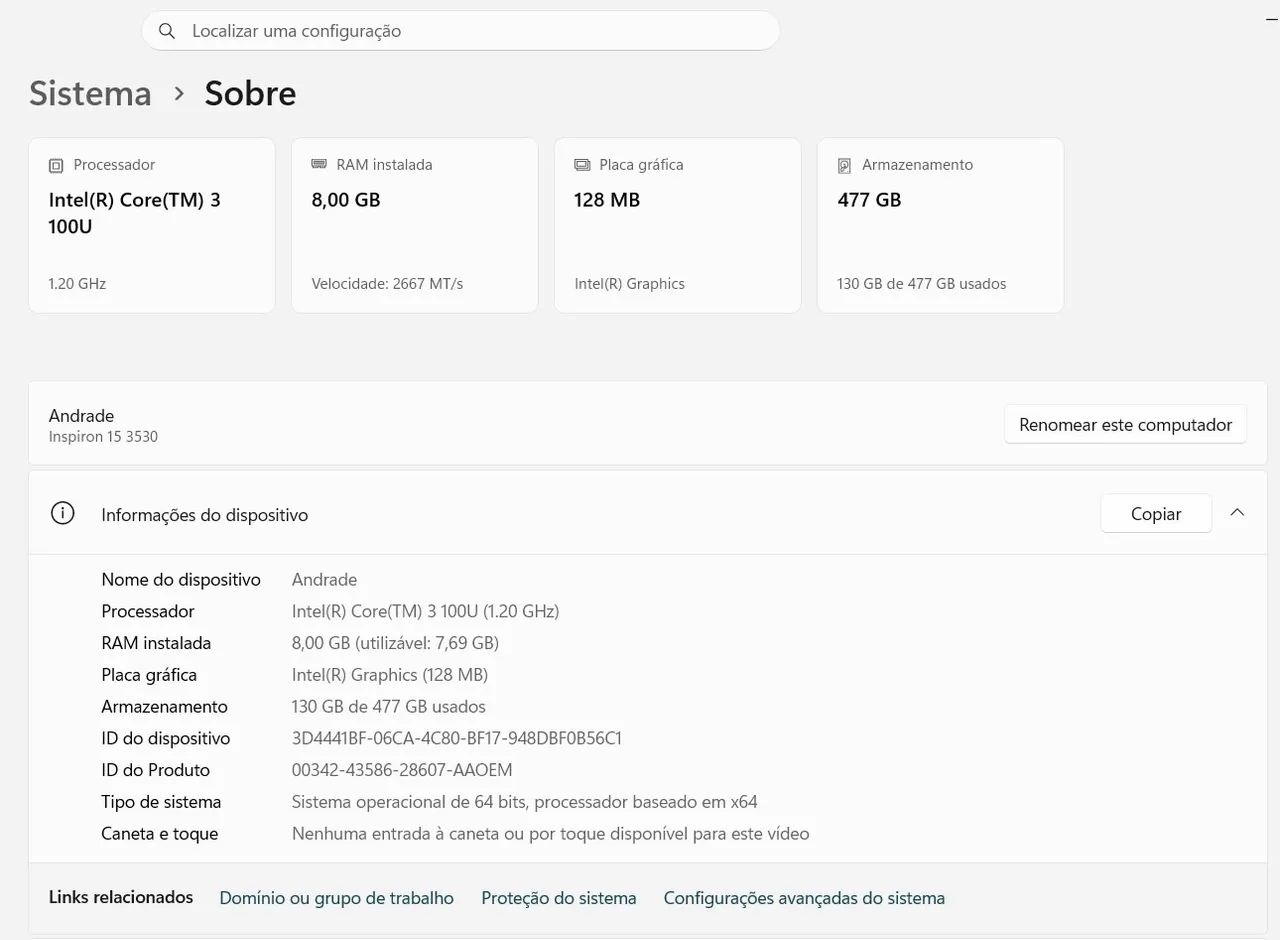1280x940 pixels.
Task: Select the product ID value 00342-43586-28607-AAOEM
Action: click(402, 770)
